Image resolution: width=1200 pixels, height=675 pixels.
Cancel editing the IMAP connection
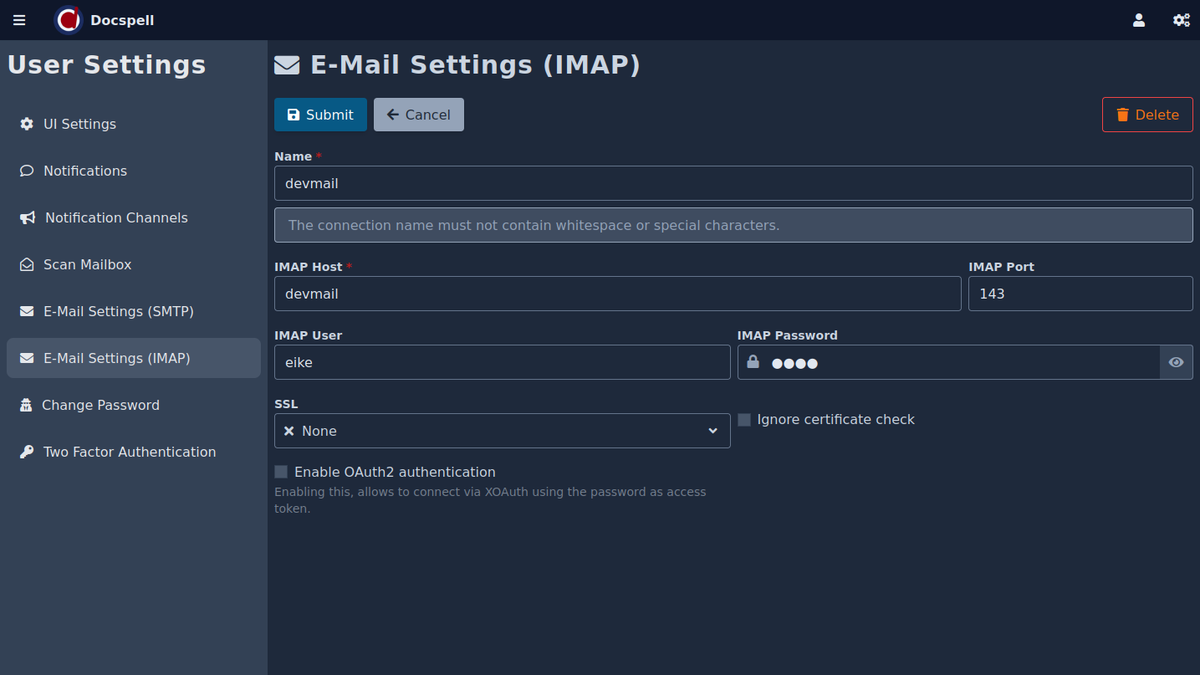tap(418, 115)
